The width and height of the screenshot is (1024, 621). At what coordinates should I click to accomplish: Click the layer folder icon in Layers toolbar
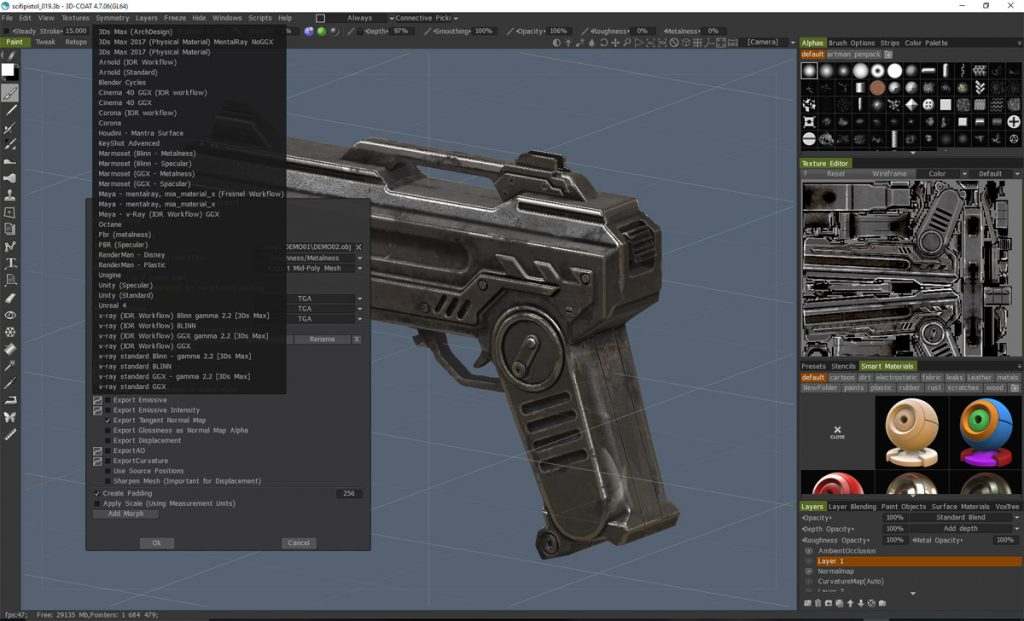point(882,603)
